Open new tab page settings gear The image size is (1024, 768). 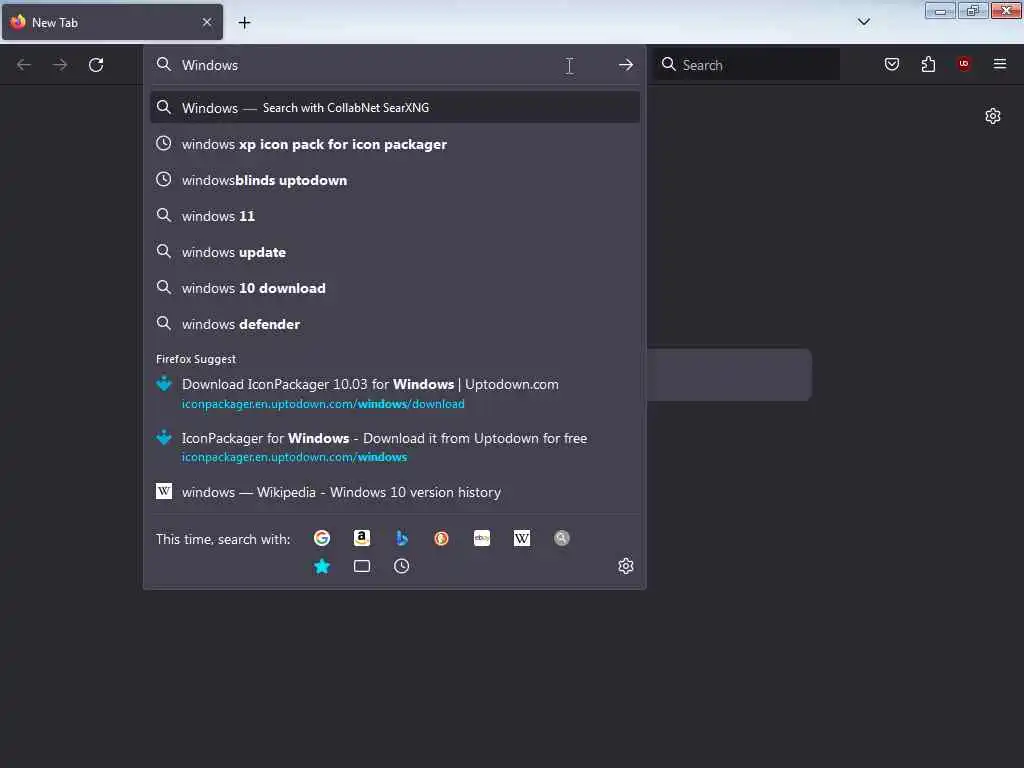(x=993, y=116)
